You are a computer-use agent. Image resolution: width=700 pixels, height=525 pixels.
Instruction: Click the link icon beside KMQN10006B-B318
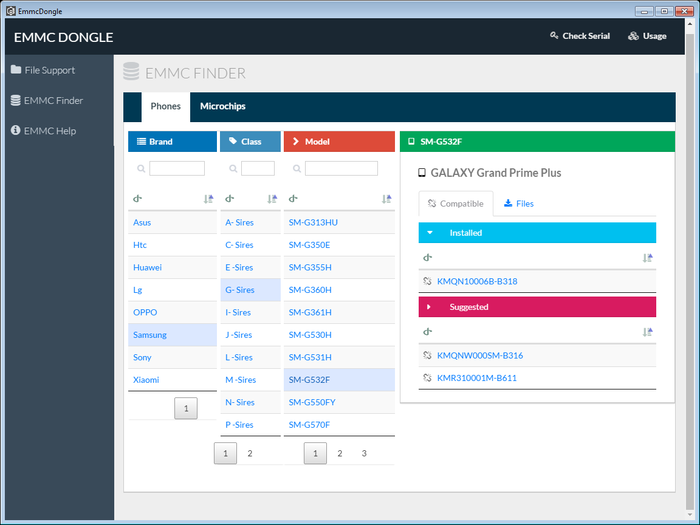click(x=428, y=282)
